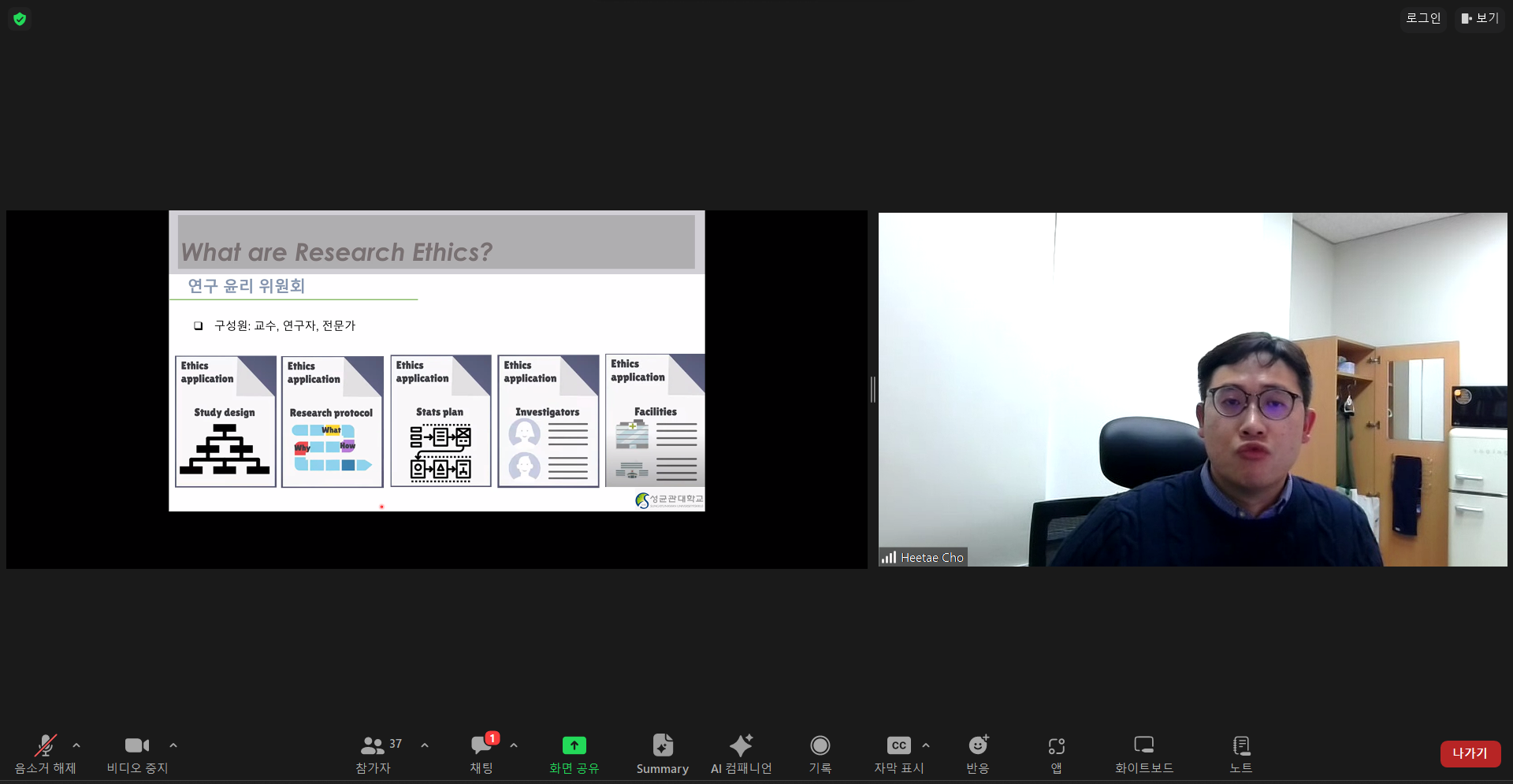Open the Summary tool
This screenshot has height=784, width=1513.
662,746
